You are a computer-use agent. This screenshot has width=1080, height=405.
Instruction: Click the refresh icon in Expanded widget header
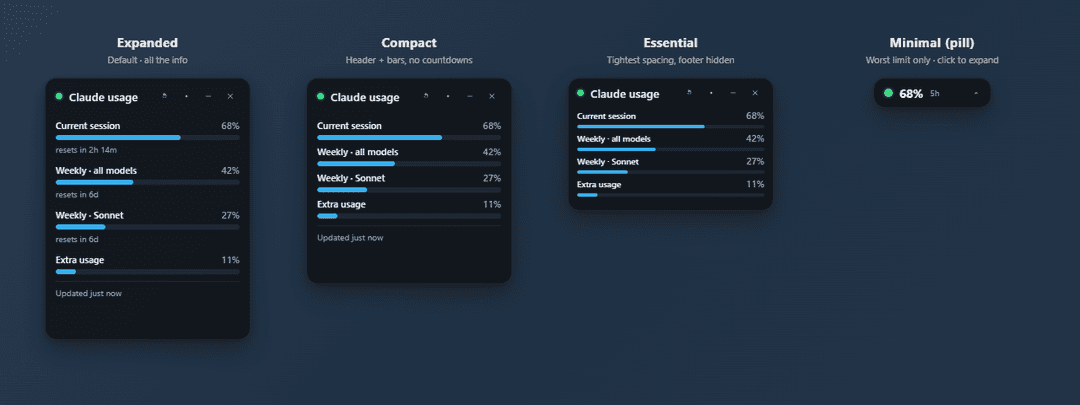164,96
